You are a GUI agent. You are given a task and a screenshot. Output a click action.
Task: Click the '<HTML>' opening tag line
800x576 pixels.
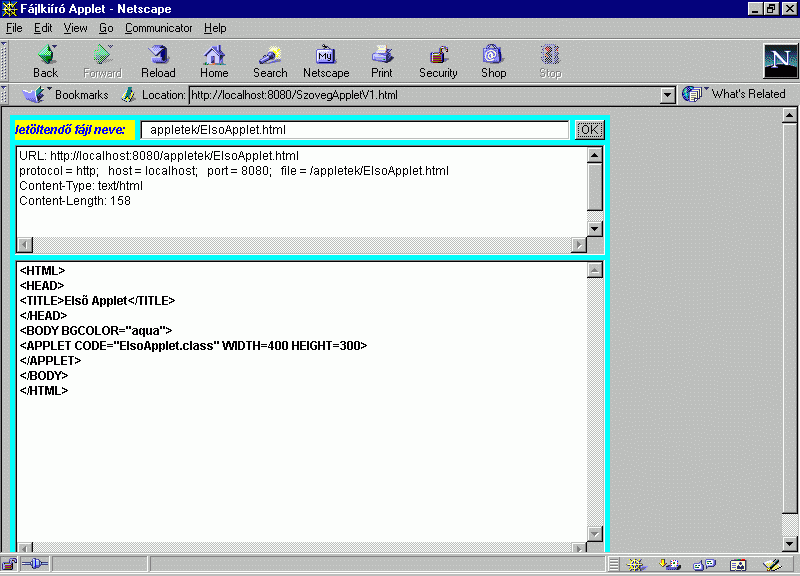point(42,270)
